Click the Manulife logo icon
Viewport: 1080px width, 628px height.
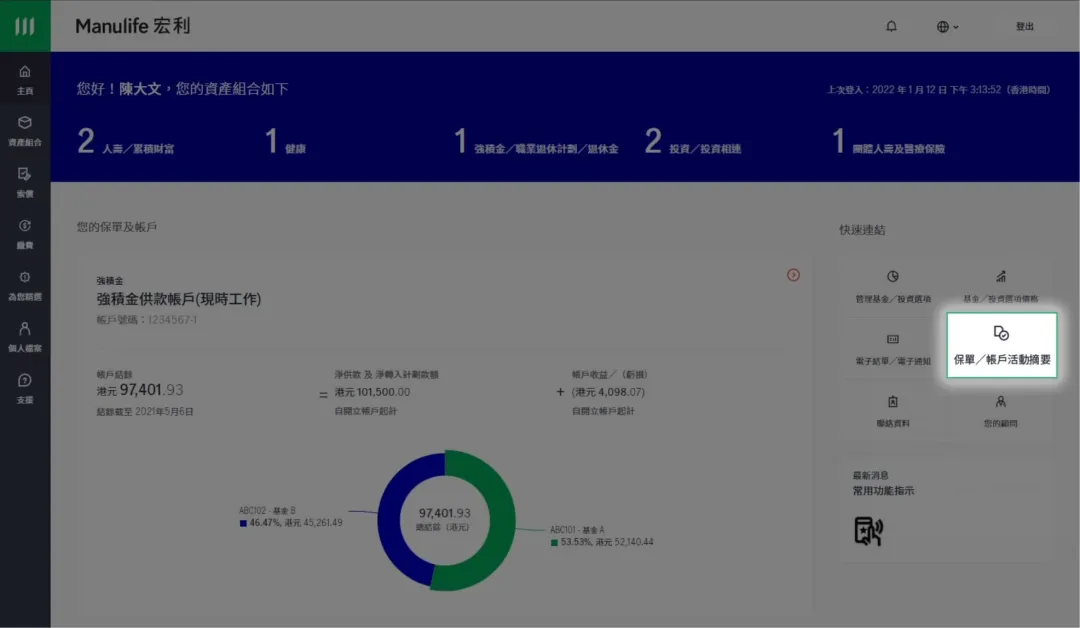click(x=25, y=25)
